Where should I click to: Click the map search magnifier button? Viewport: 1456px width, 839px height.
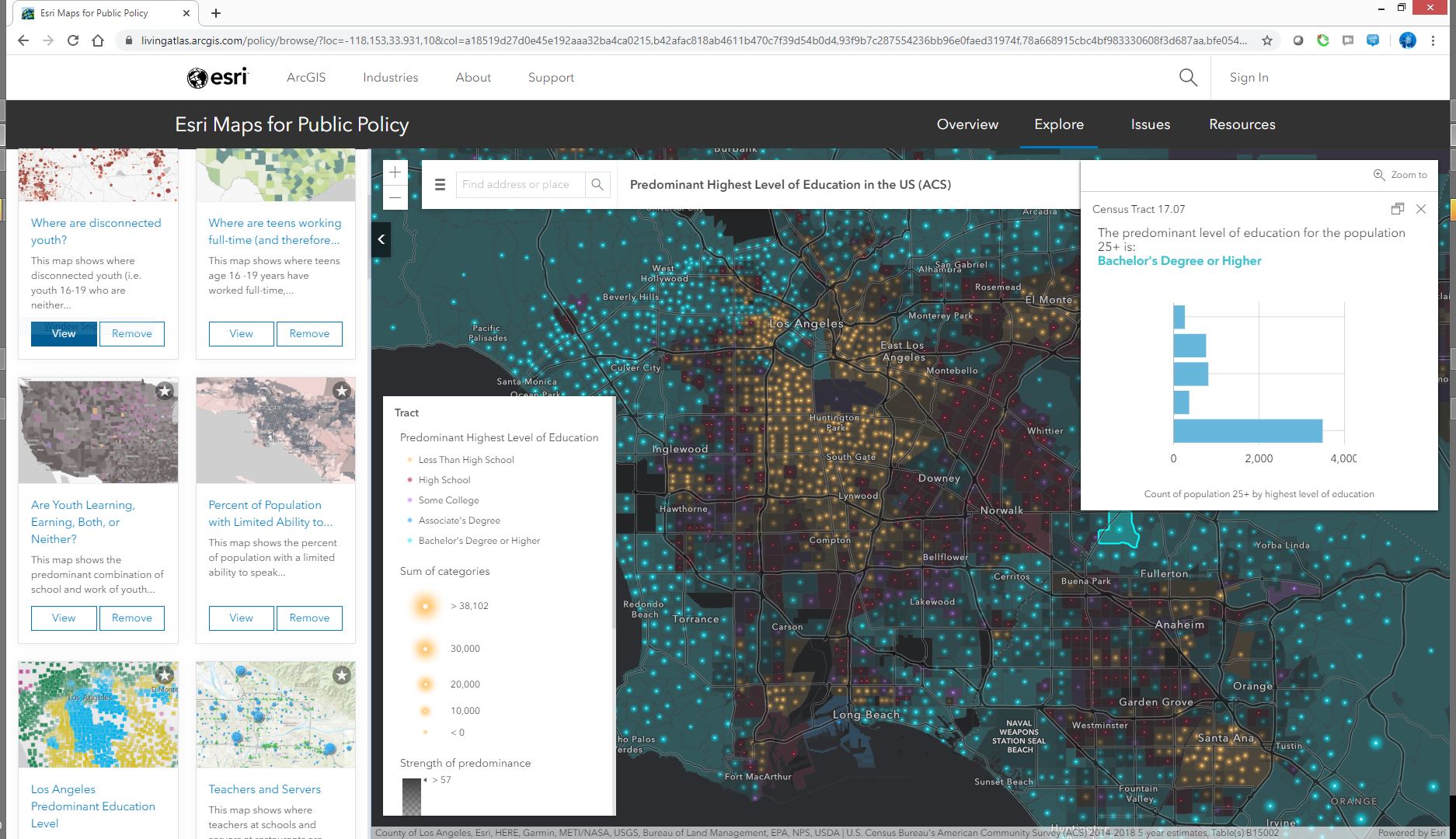pos(597,184)
